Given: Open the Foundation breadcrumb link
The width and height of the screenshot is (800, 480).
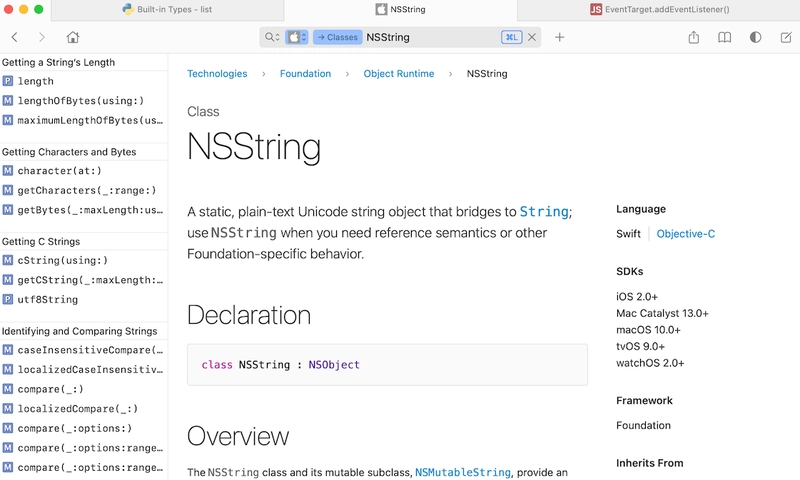Looking at the screenshot, I should 305,73.
